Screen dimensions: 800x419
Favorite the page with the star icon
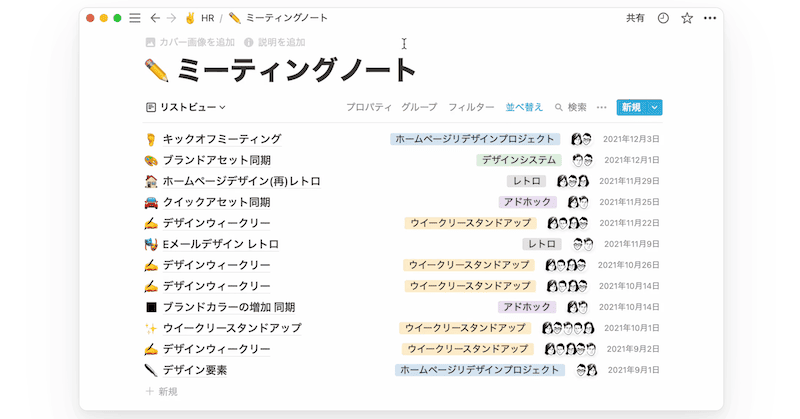687,18
